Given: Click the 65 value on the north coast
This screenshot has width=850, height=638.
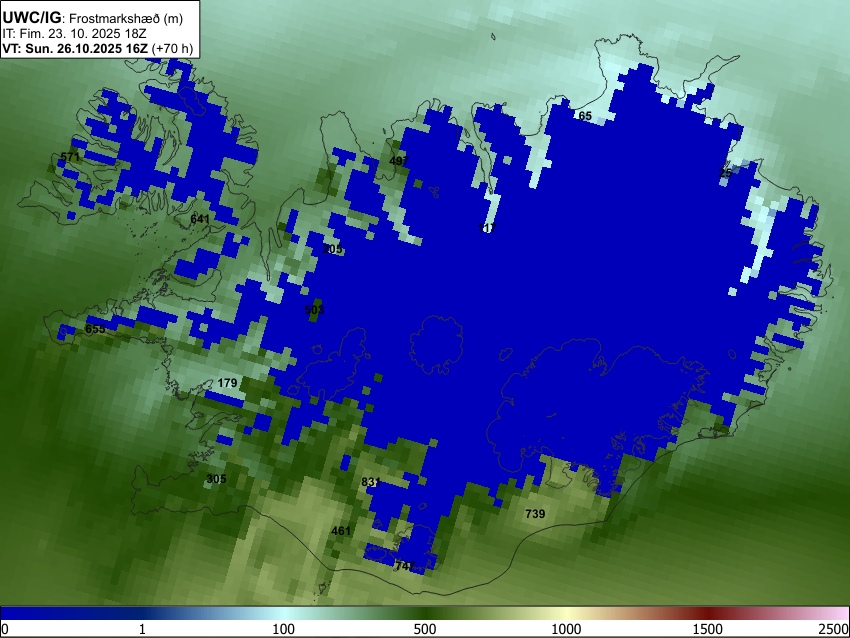Looking at the screenshot, I should point(585,116).
